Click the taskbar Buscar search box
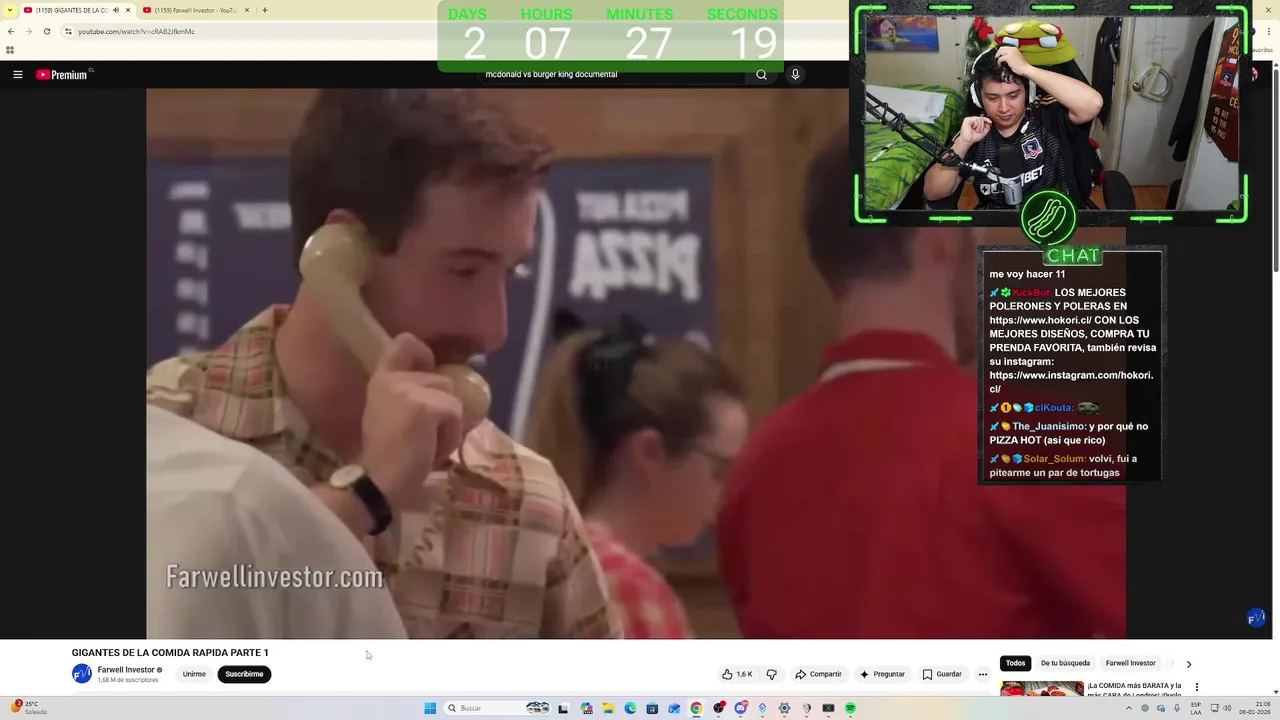Image resolution: width=1280 pixels, height=720 pixels. point(498,708)
